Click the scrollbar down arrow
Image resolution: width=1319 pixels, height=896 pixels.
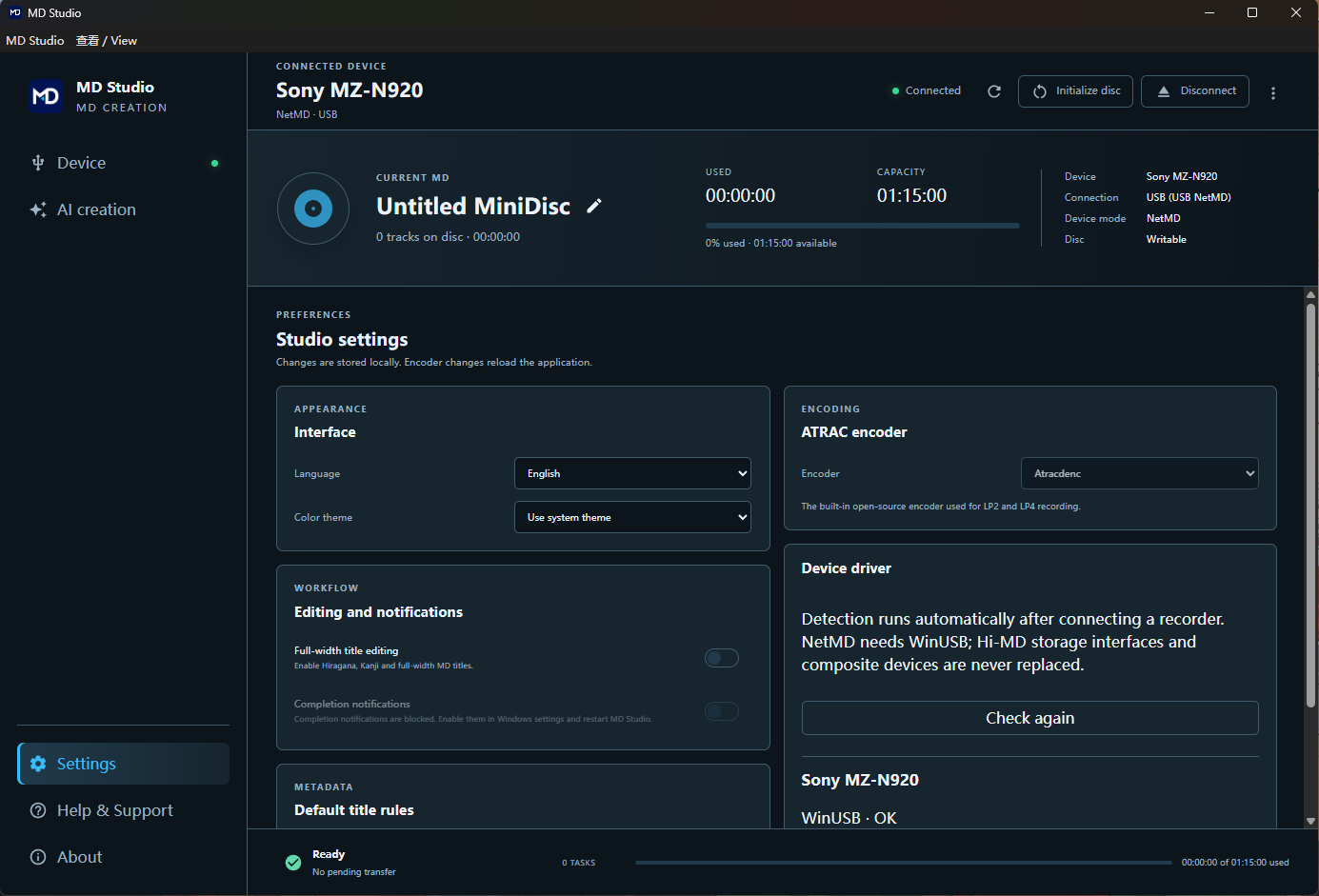(x=1311, y=821)
